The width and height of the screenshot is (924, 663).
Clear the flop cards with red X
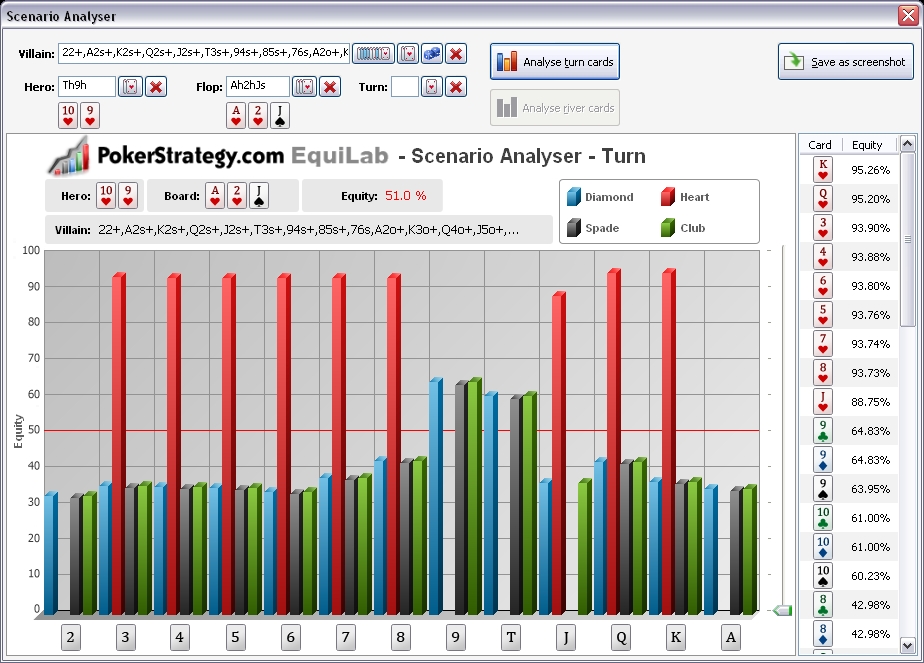pyautogui.click(x=330, y=87)
